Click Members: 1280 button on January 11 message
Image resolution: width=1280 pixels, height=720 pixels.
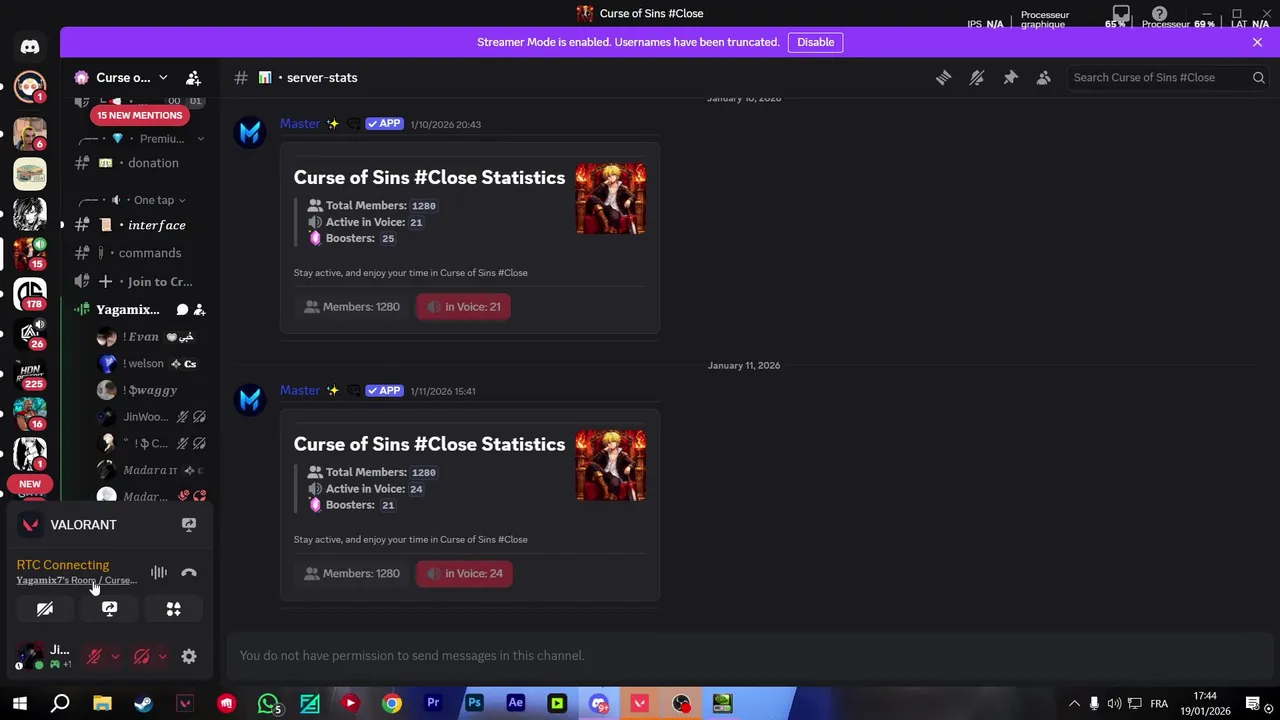352,573
